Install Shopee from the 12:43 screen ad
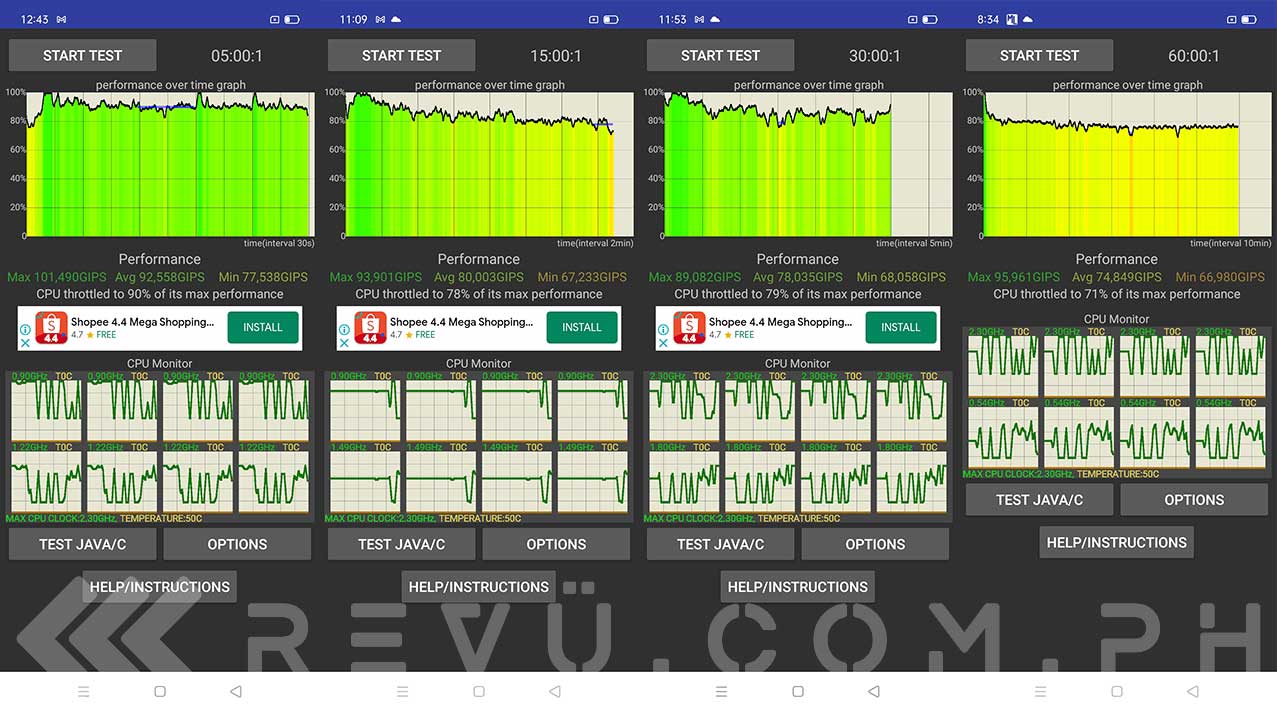This screenshot has height=711, width=1277. tap(263, 327)
